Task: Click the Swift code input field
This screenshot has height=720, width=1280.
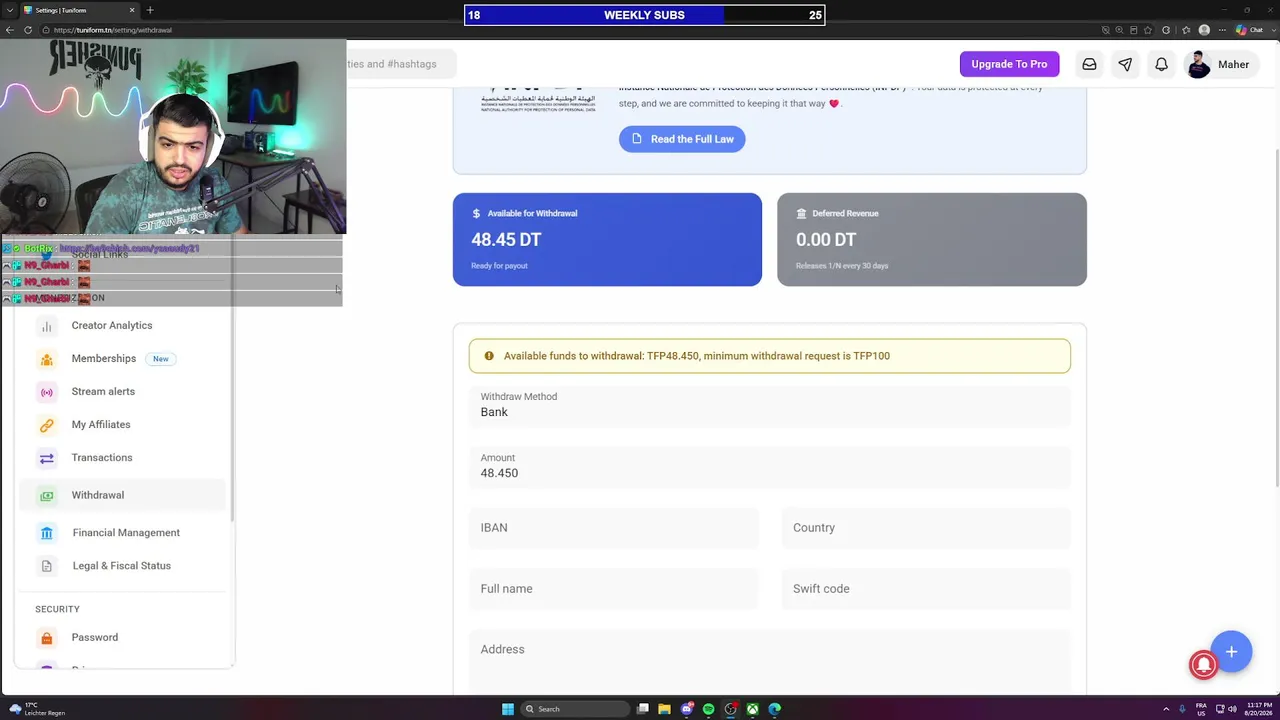Action: point(926,589)
